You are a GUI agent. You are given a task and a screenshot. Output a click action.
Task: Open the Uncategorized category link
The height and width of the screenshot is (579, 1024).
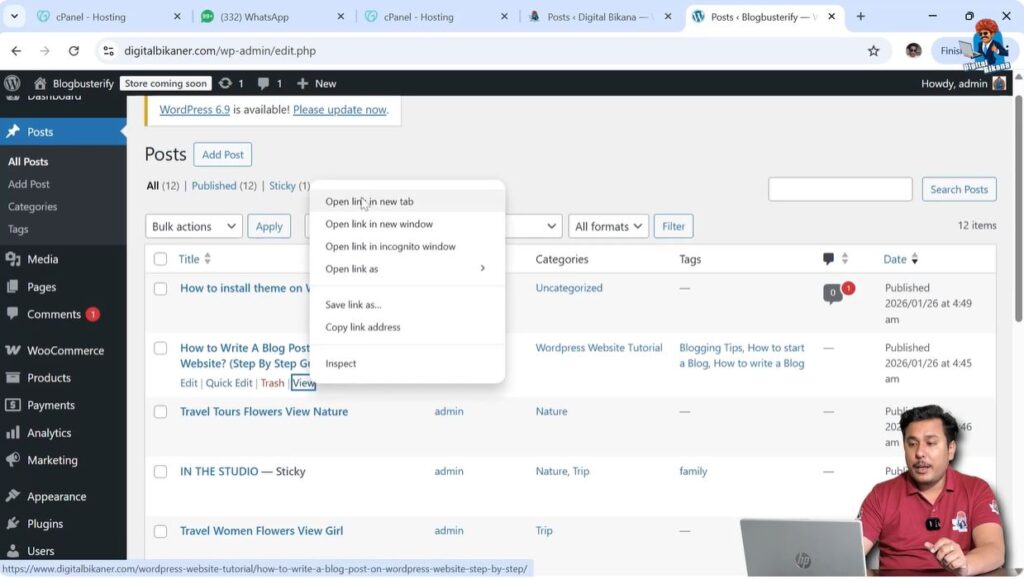click(x=569, y=288)
